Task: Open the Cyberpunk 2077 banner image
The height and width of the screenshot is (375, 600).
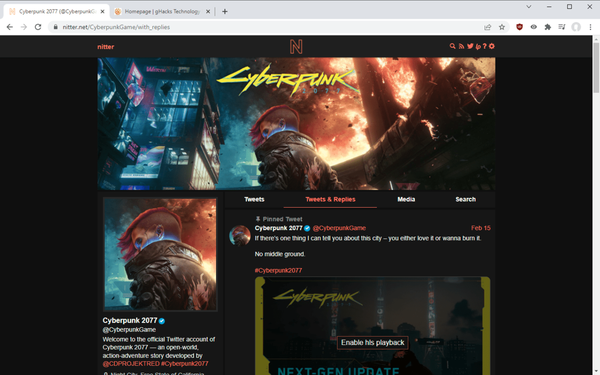Action: point(296,124)
